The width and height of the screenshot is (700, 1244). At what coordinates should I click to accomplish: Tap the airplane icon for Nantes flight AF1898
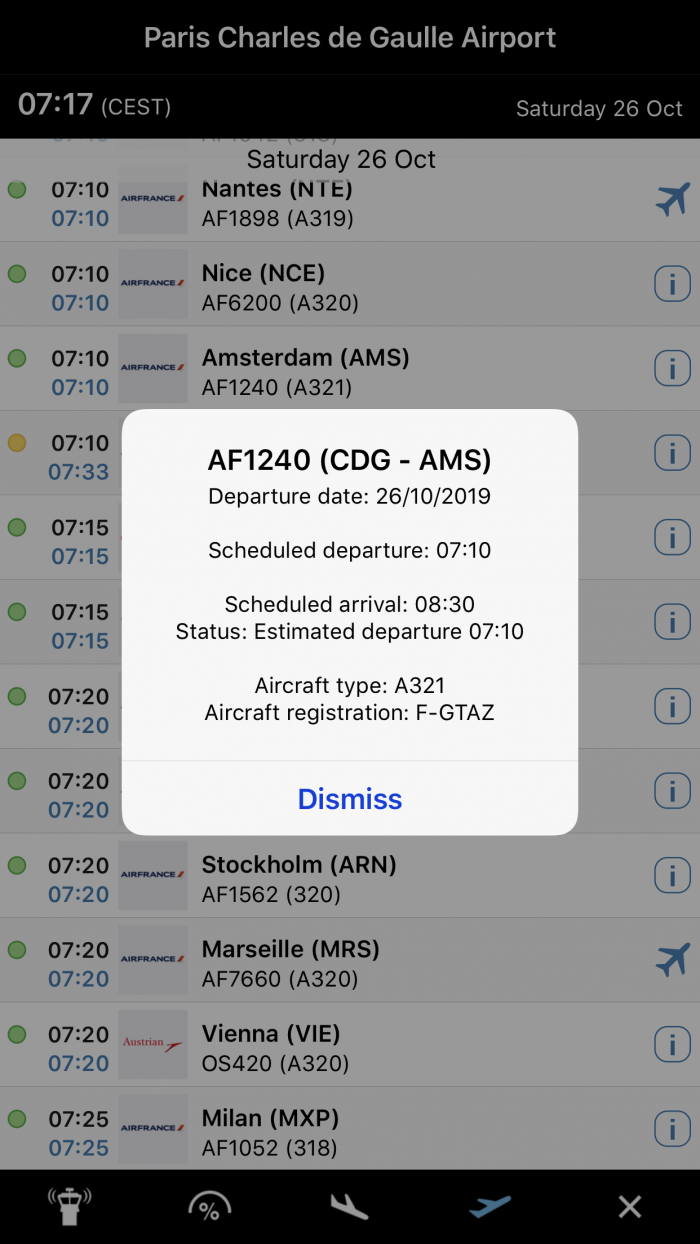tap(673, 200)
